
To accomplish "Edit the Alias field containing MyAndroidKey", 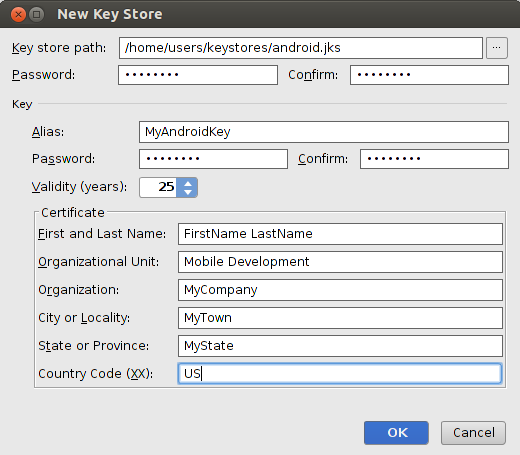I will click(x=324, y=132).
